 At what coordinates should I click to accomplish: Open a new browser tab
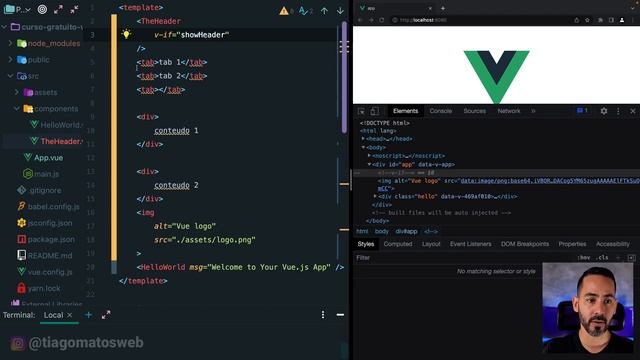pyautogui.click(x=443, y=8)
